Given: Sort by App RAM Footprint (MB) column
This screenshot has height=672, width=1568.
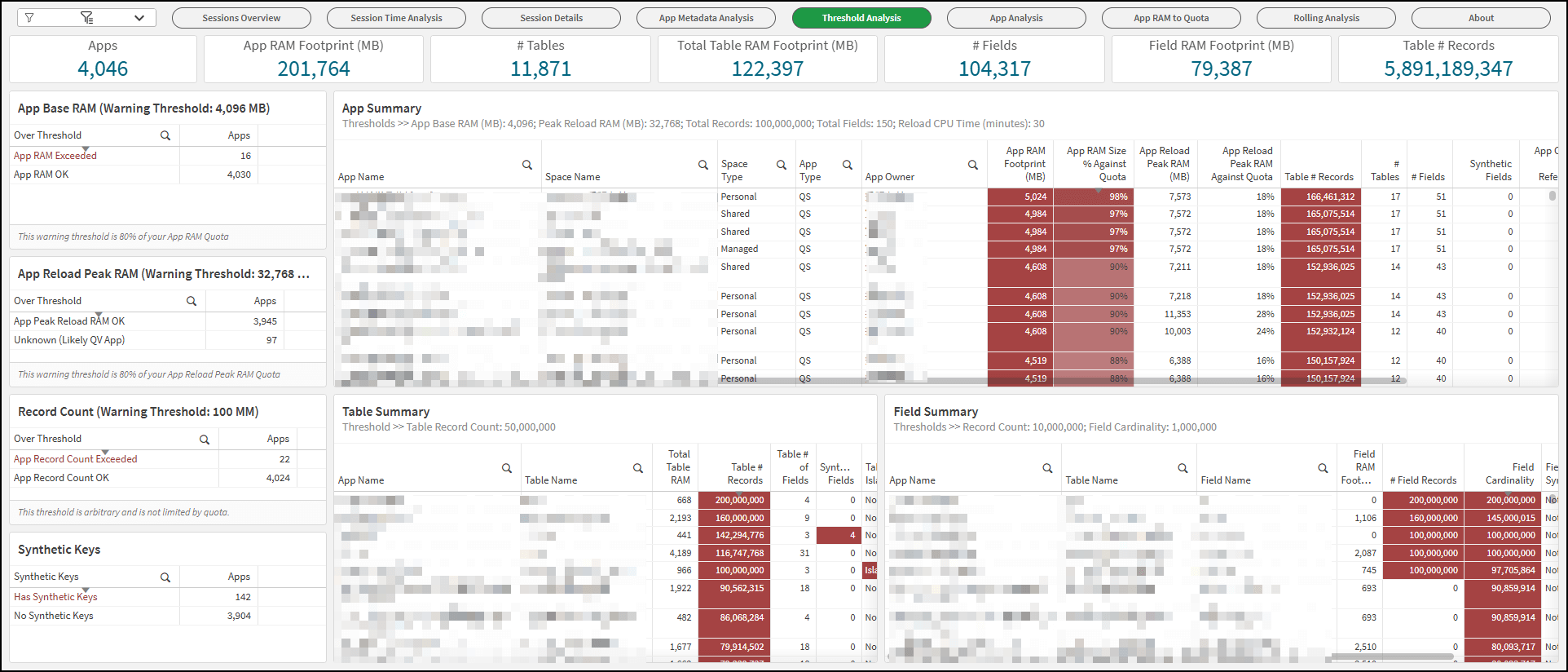Looking at the screenshot, I should coord(1024,164).
